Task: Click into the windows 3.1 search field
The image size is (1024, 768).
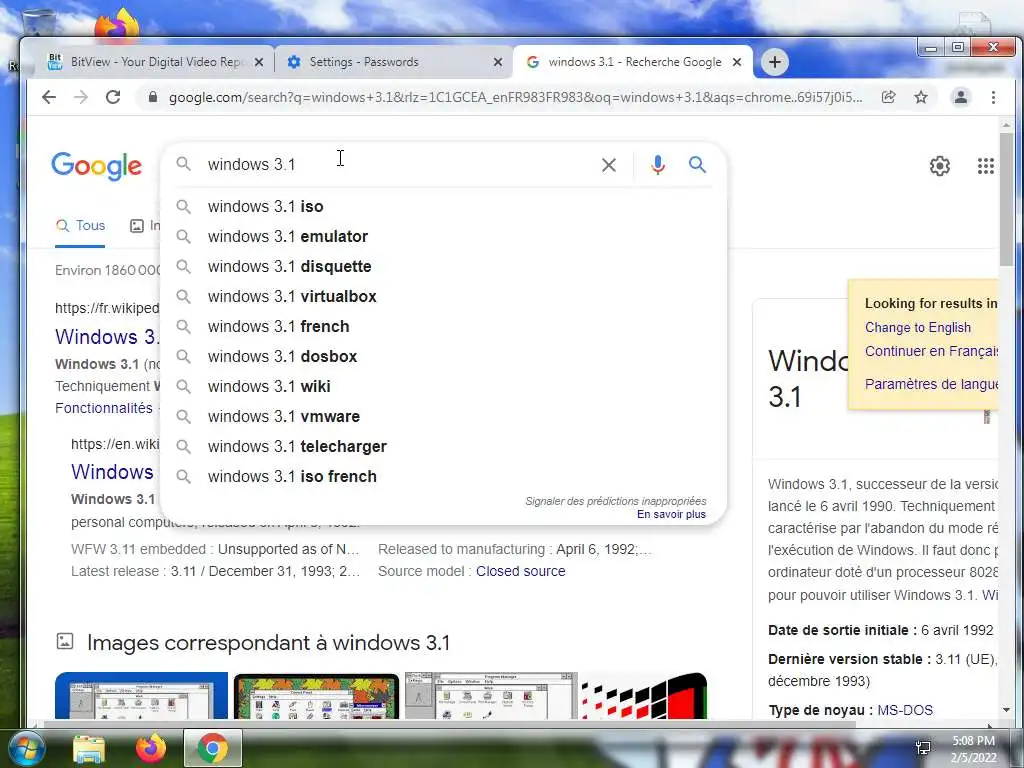Action: click(398, 165)
